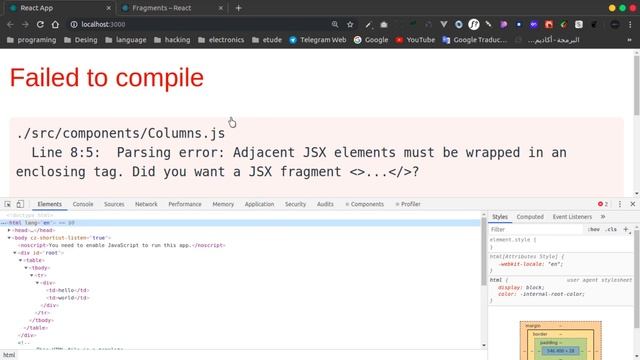Click the browser forward arrow
This screenshot has width=640, height=360.
click(25, 24)
